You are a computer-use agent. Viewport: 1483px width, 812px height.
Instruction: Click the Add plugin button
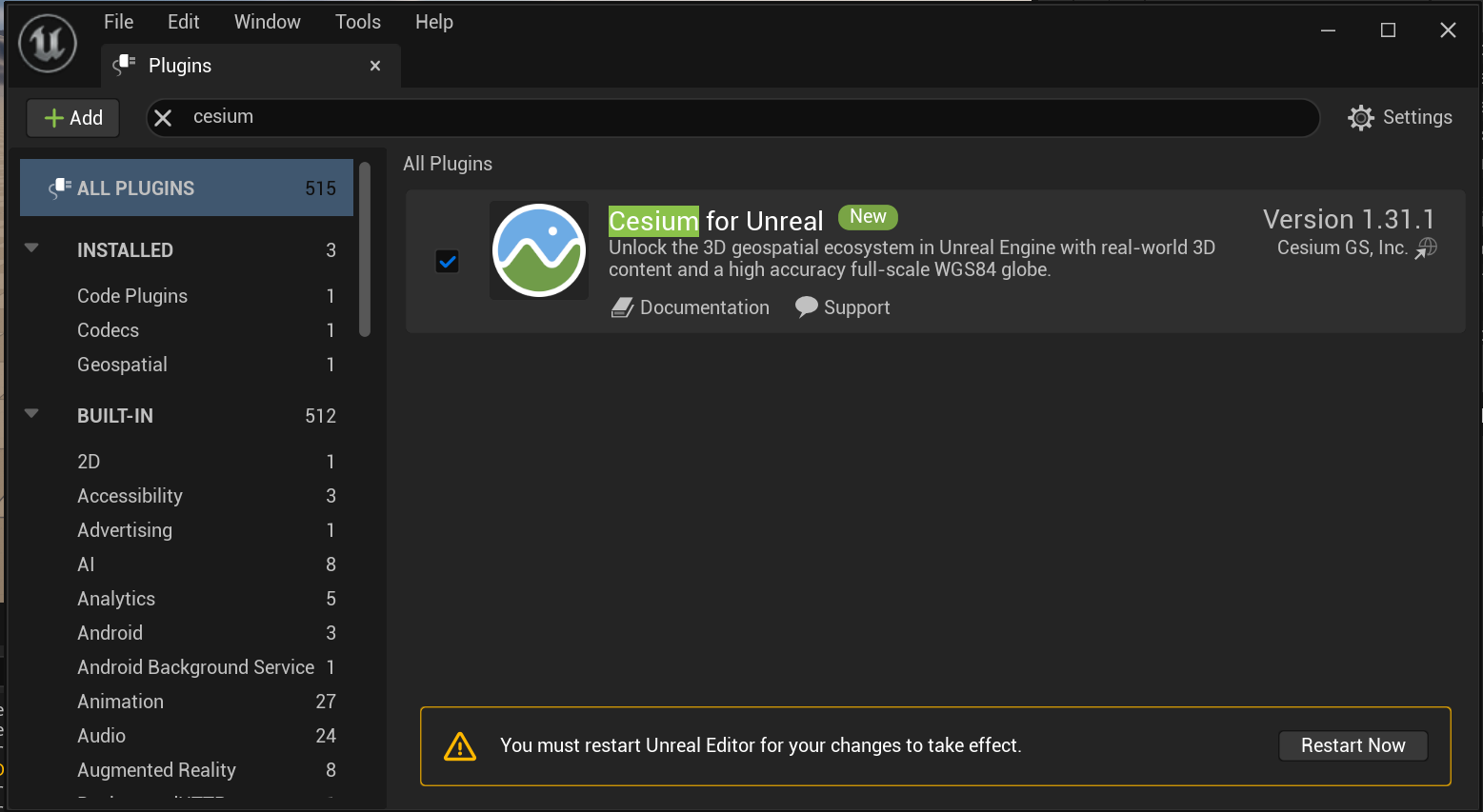(73, 118)
